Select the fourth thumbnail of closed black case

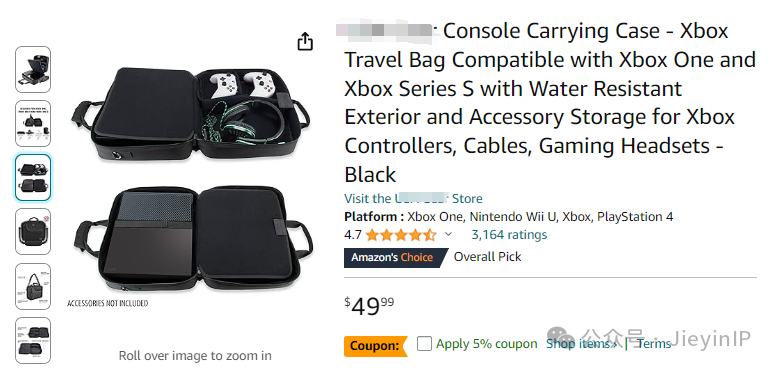[x=33, y=232]
